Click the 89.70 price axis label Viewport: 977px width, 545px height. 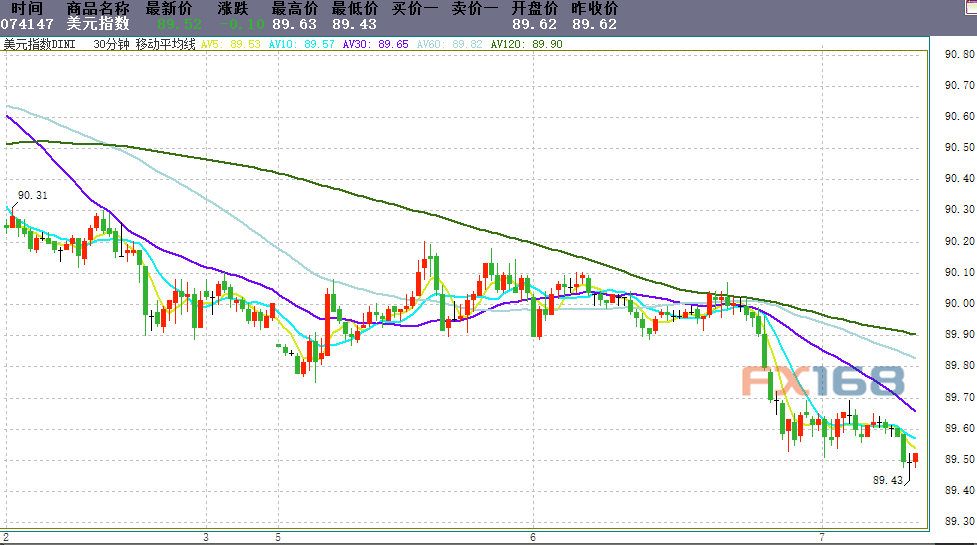pos(960,397)
